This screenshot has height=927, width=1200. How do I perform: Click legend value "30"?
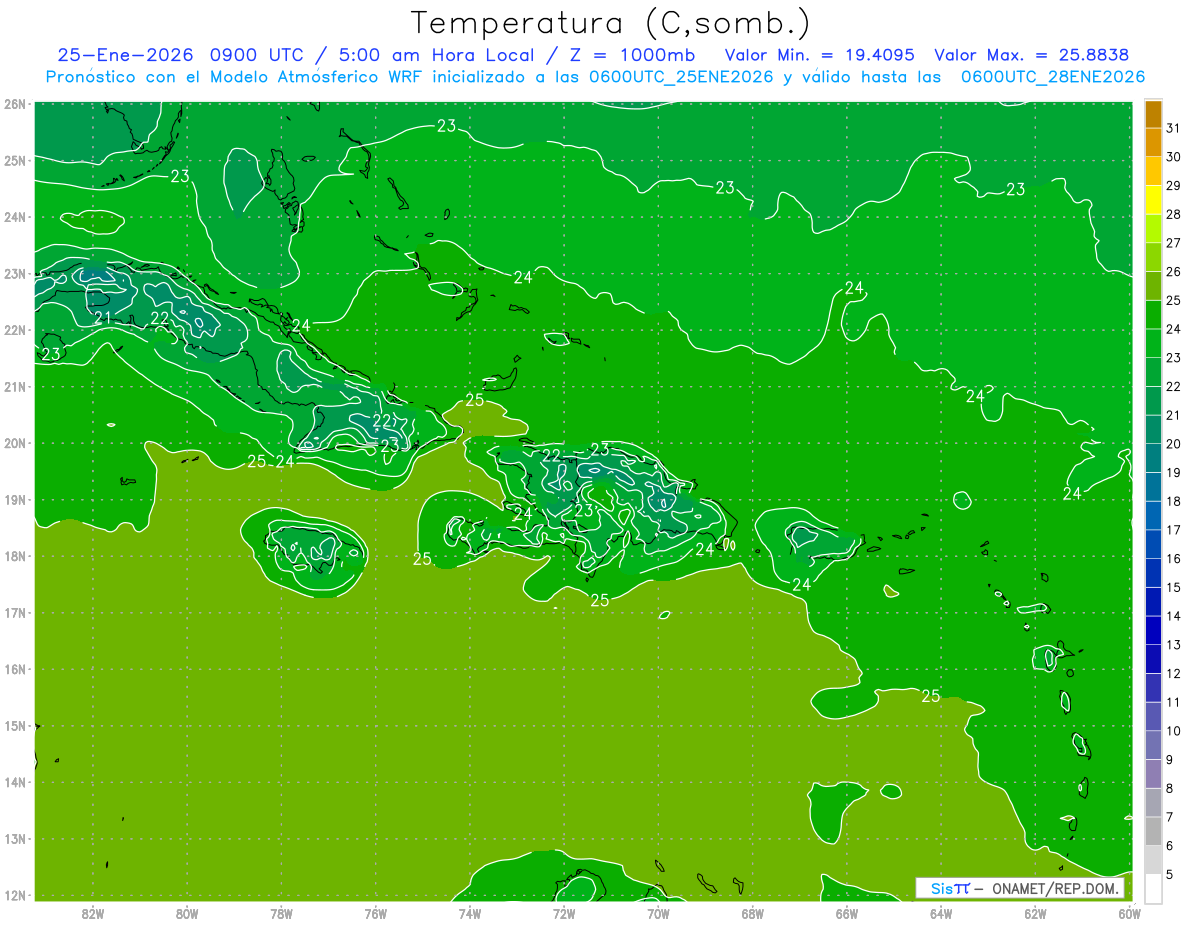coord(1173,157)
